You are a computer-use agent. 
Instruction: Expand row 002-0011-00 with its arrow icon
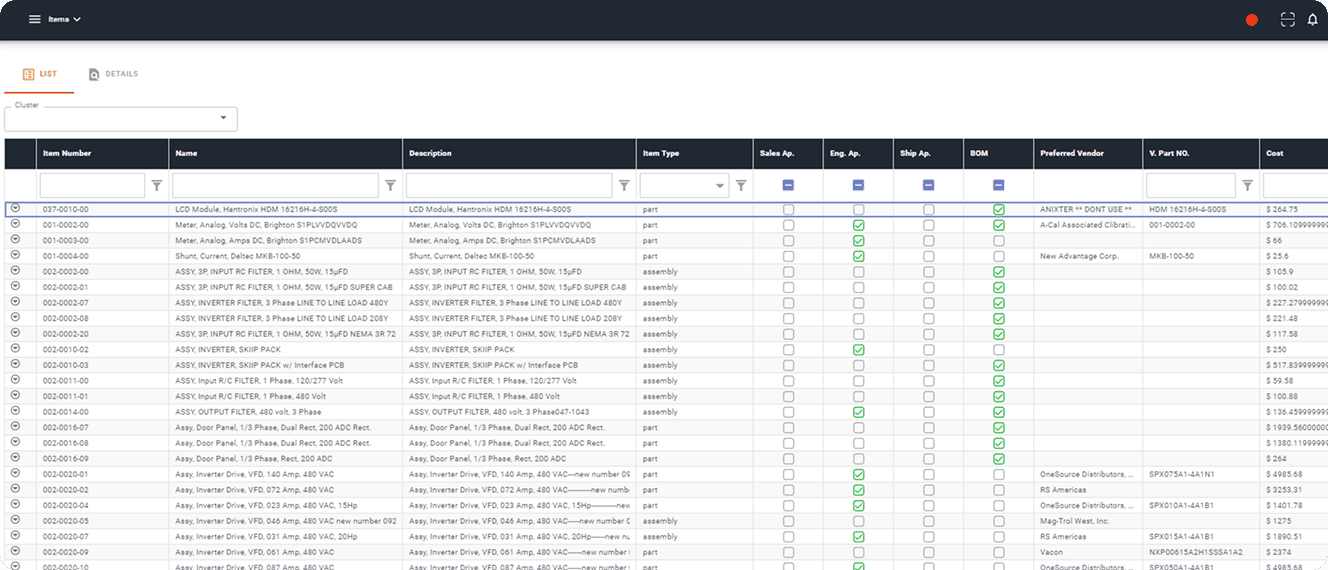(15, 380)
